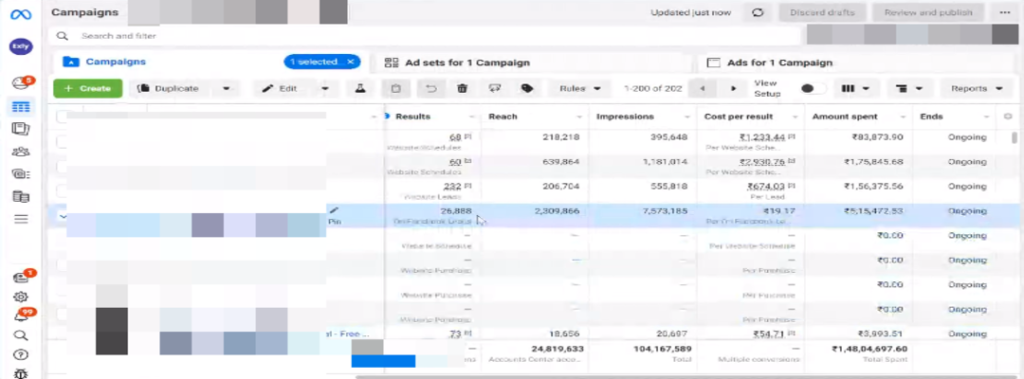Open Cost per result column dropdown arrow
Image resolution: width=1024 pixels, height=379 pixels.
coord(795,117)
